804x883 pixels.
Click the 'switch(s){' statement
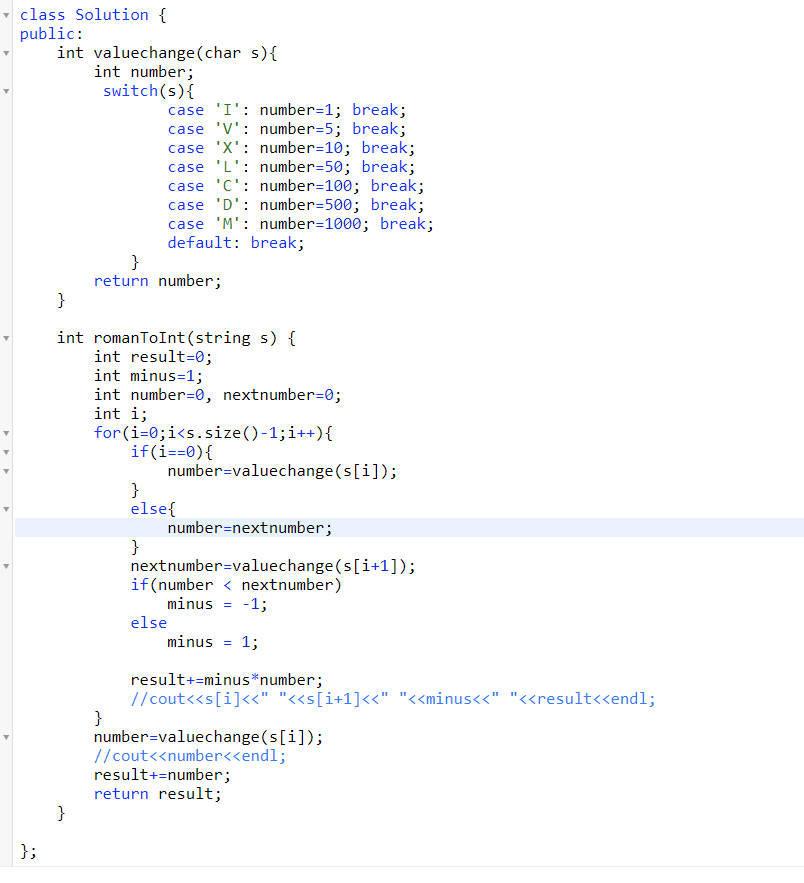pos(148,91)
